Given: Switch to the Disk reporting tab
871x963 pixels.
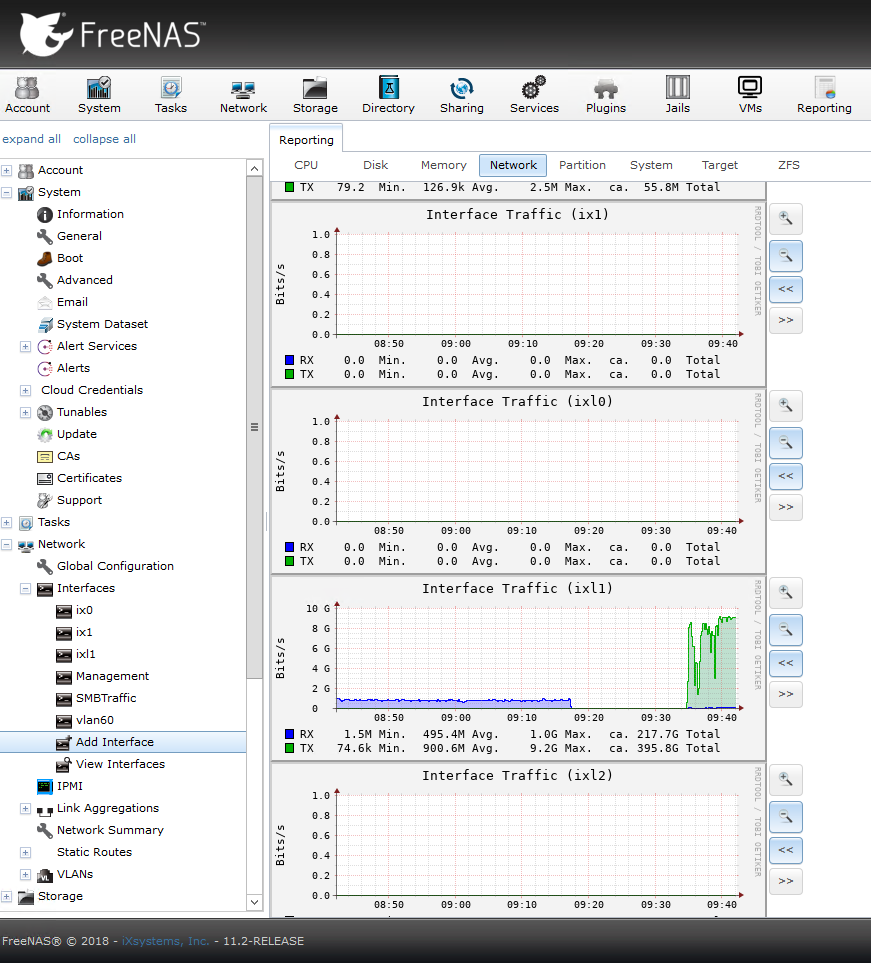Looking at the screenshot, I should pos(375,165).
